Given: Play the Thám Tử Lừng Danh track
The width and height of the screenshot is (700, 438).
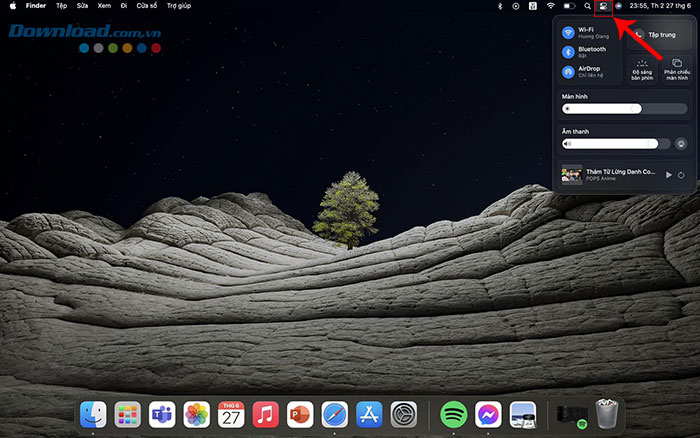Looking at the screenshot, I should [x=668, y=175].
